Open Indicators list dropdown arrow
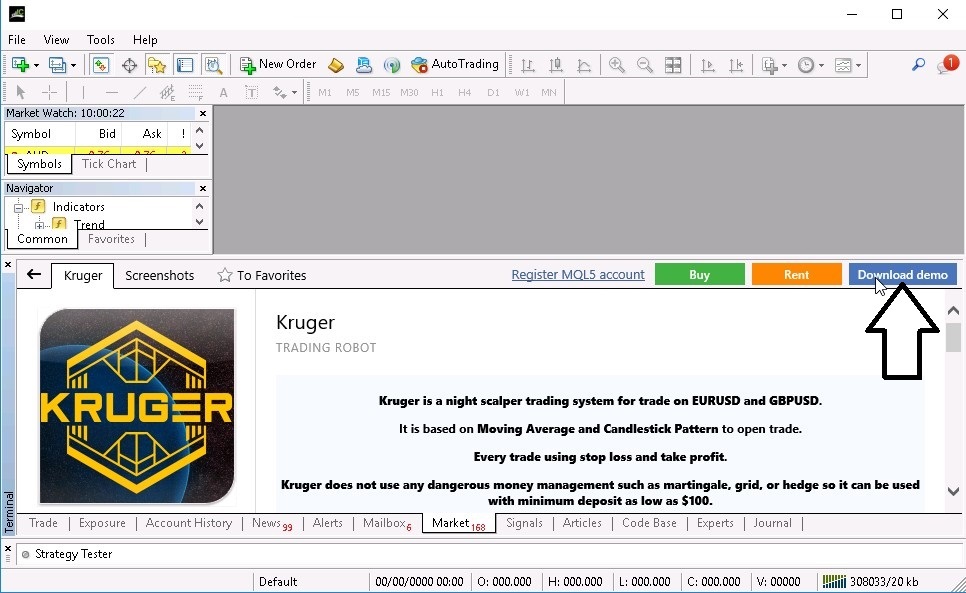 tap(784, 65)
